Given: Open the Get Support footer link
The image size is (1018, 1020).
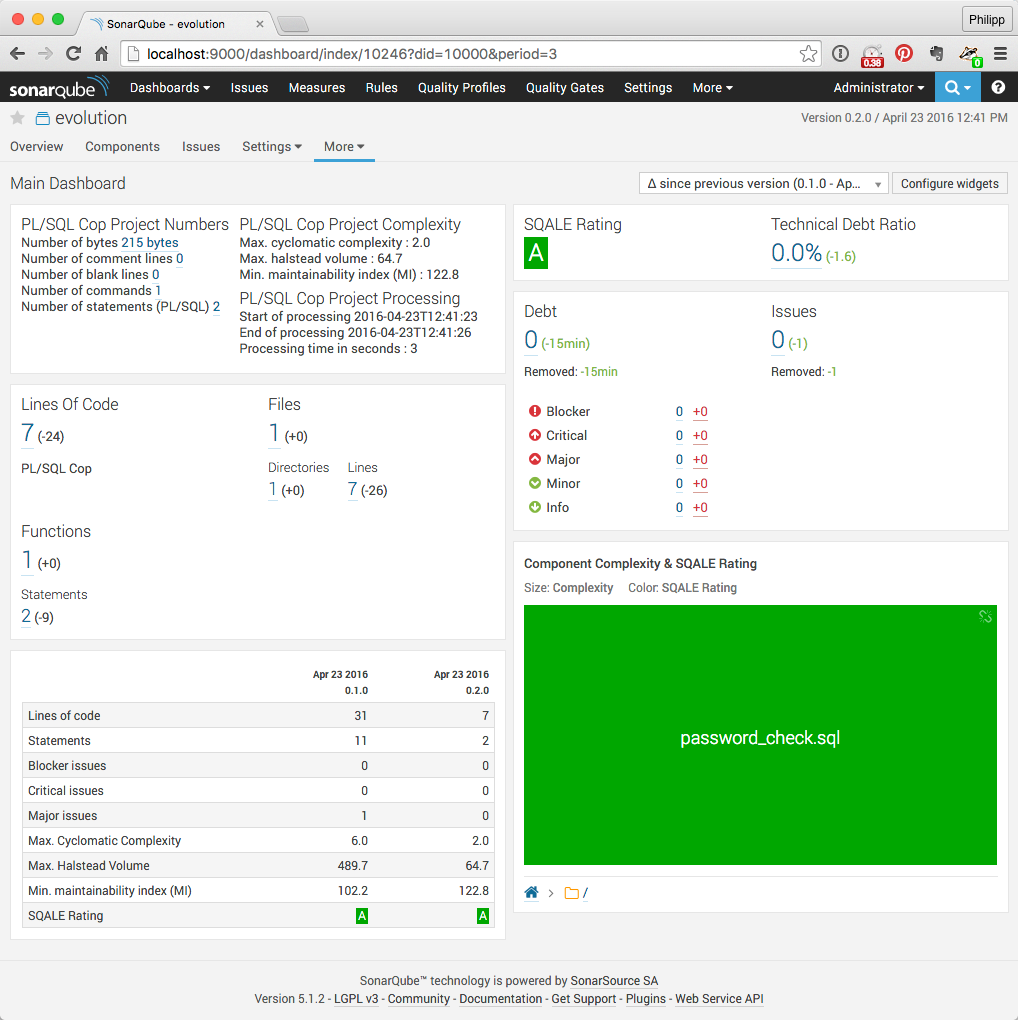Looking at the screenshot, I should click(x=583, y=999).
